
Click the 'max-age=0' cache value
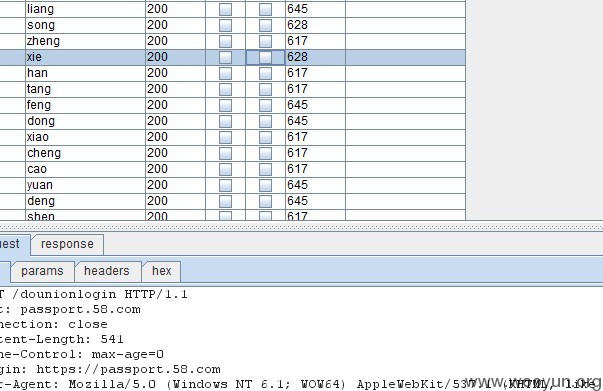pos(128,354)
